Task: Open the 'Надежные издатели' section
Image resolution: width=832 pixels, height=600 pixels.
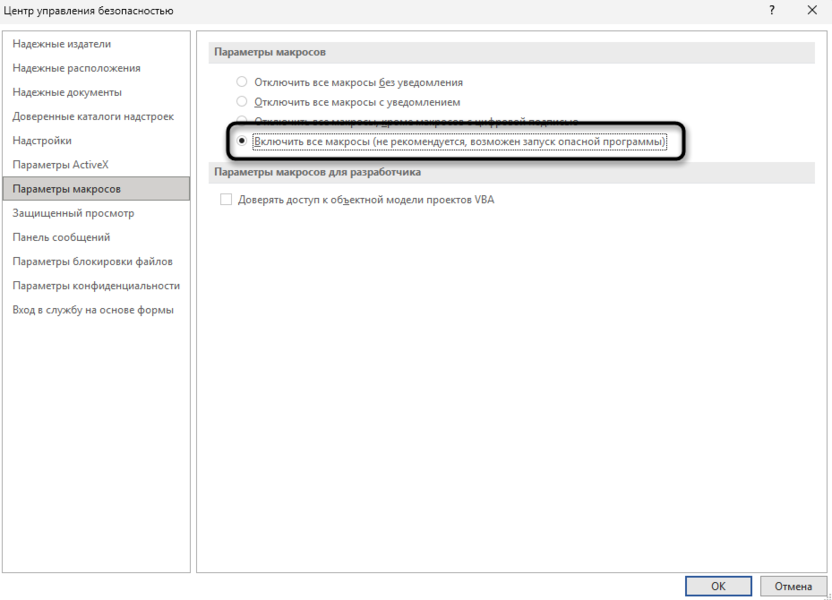Action: [62, 44]
